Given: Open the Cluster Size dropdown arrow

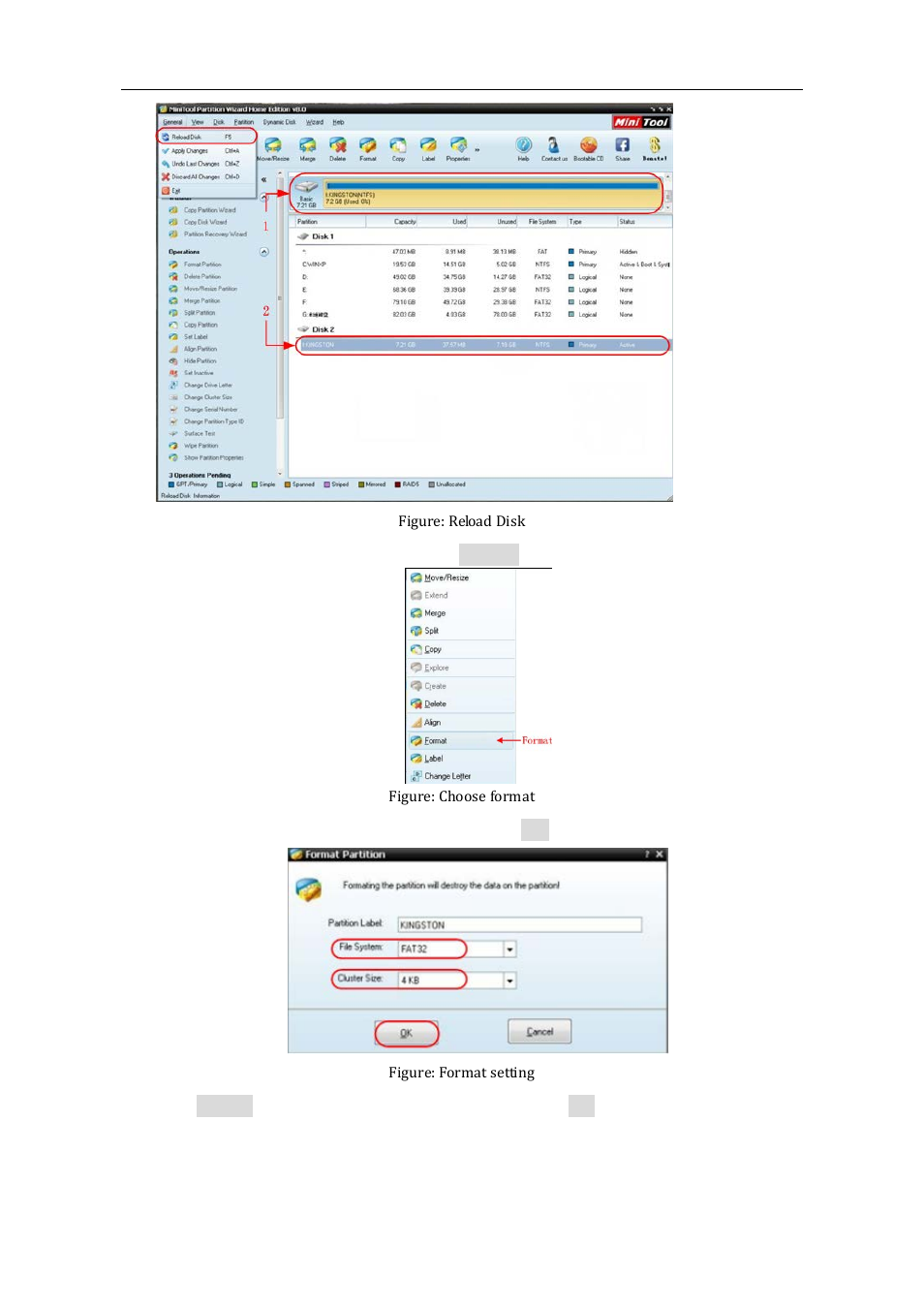Looking at the screenshot, I should tap(509, 981).
